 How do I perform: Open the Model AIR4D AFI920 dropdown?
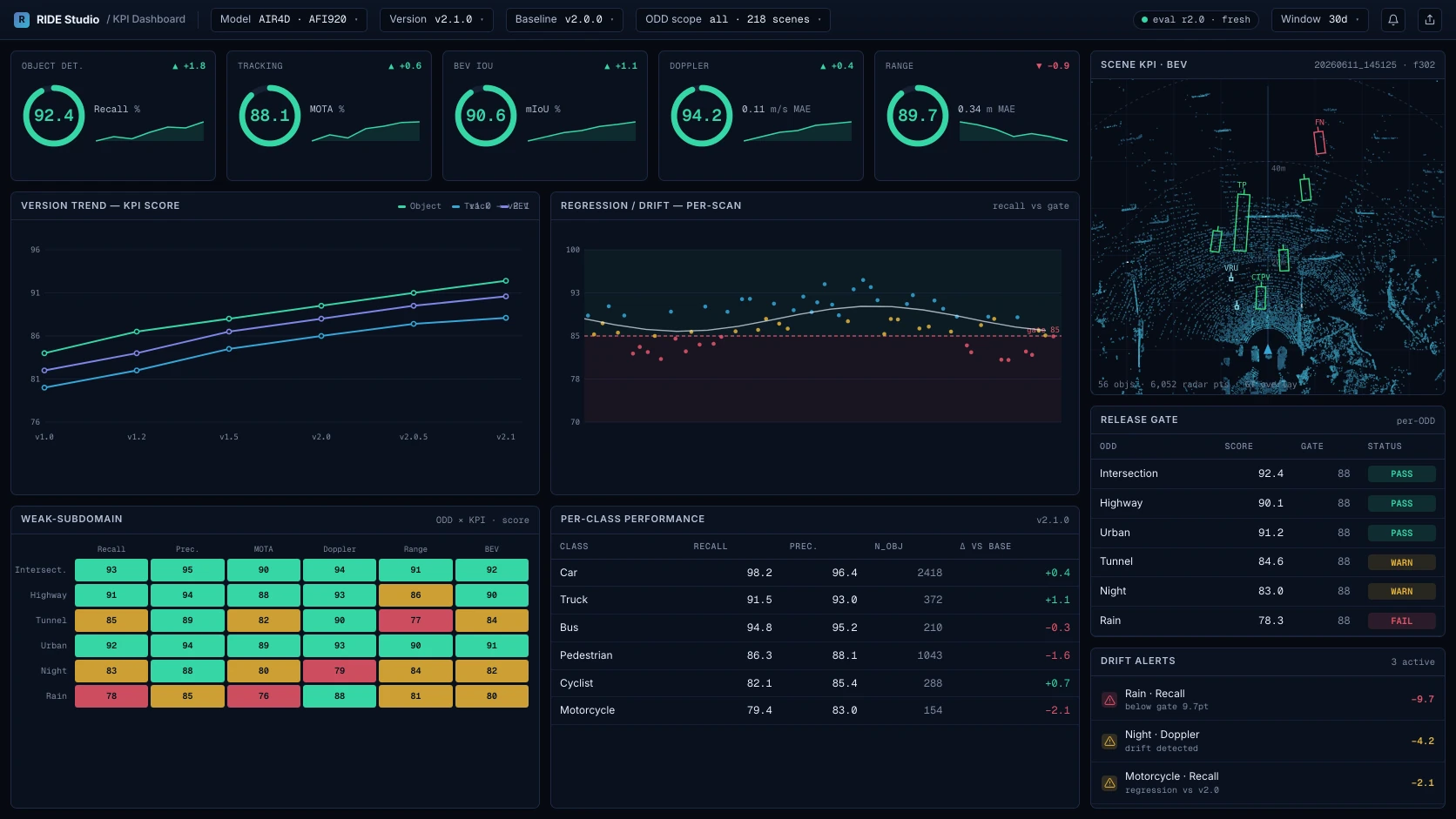point(289,19)
